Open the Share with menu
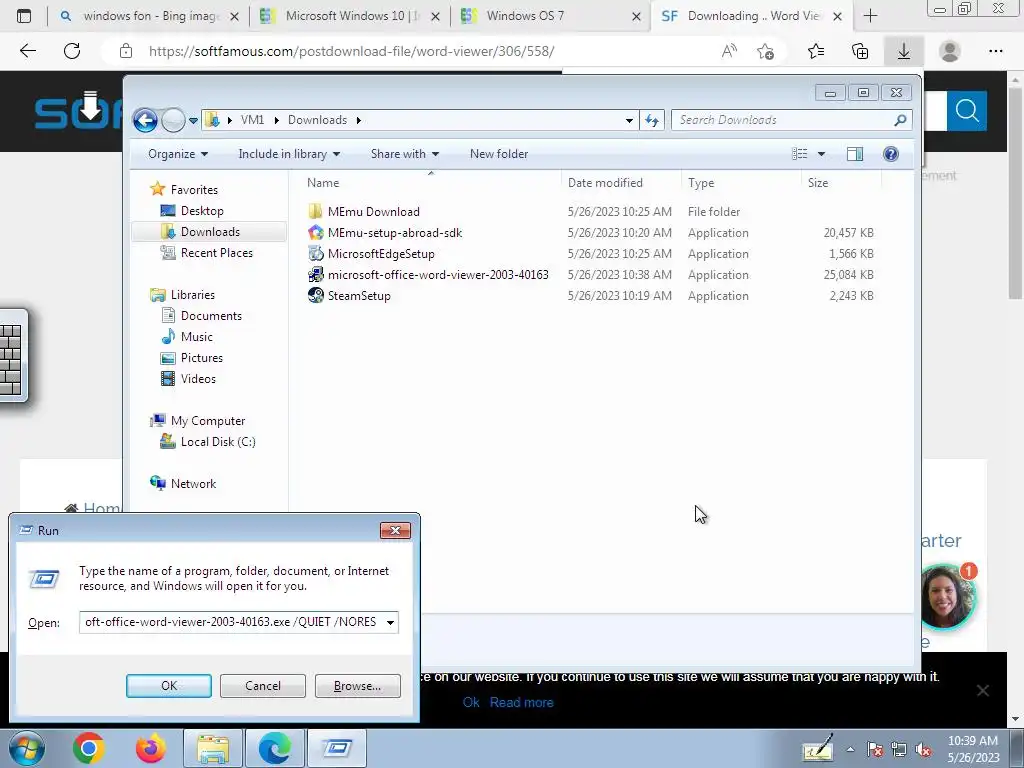The height and width of the screenshot is (768, 1024). (x=405, y=154)
